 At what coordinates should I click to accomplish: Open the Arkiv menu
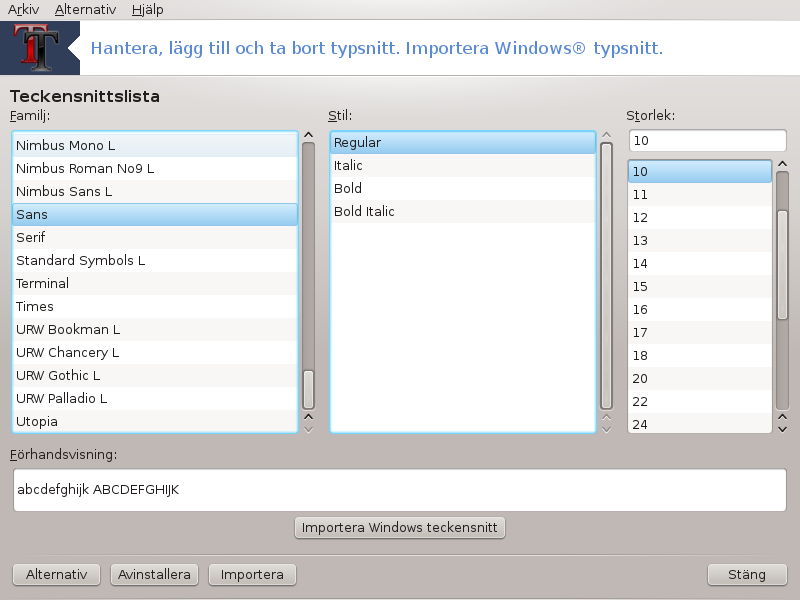click(23, 9)
